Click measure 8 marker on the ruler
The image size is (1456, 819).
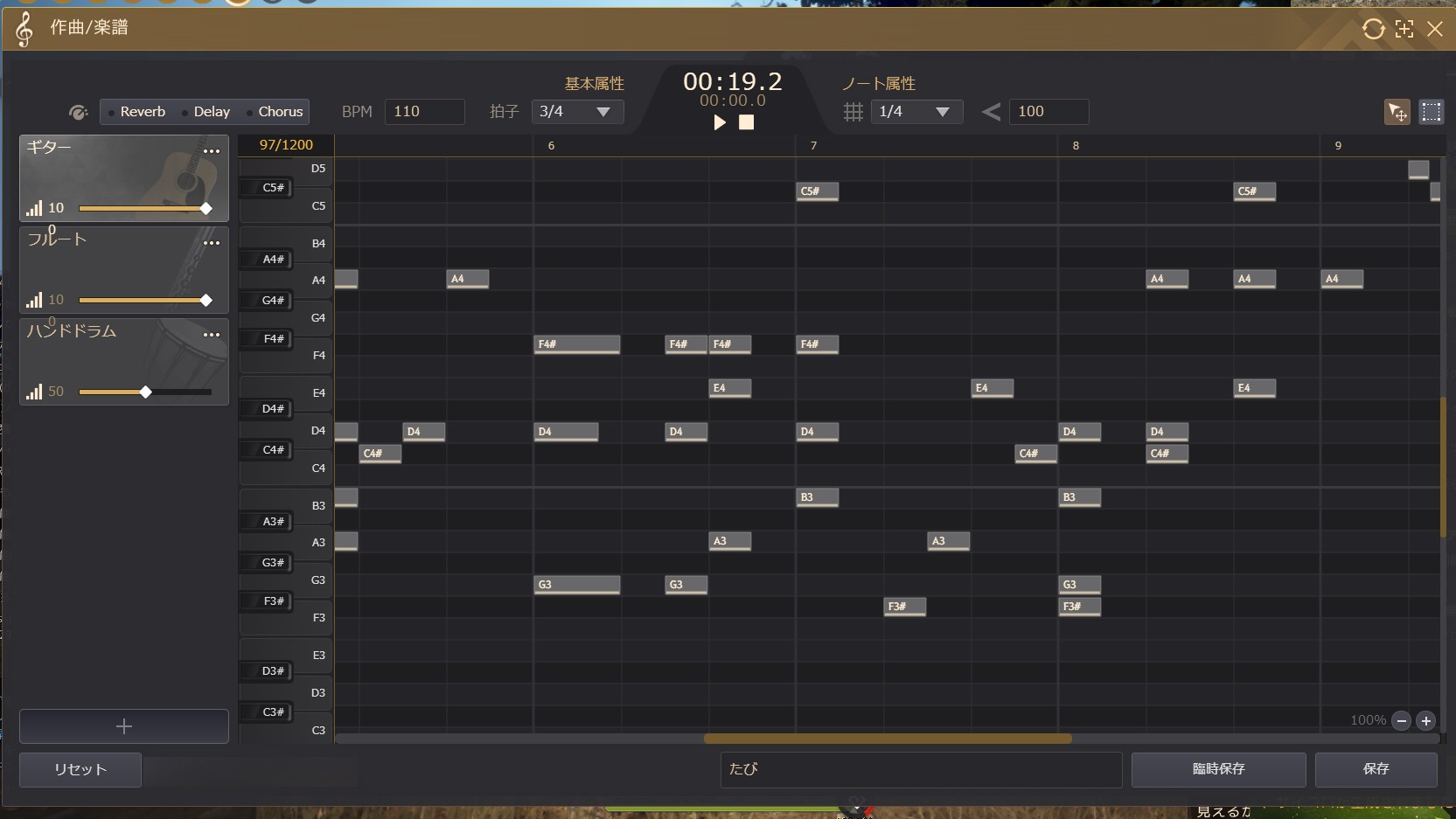[x=1076, y=146]
